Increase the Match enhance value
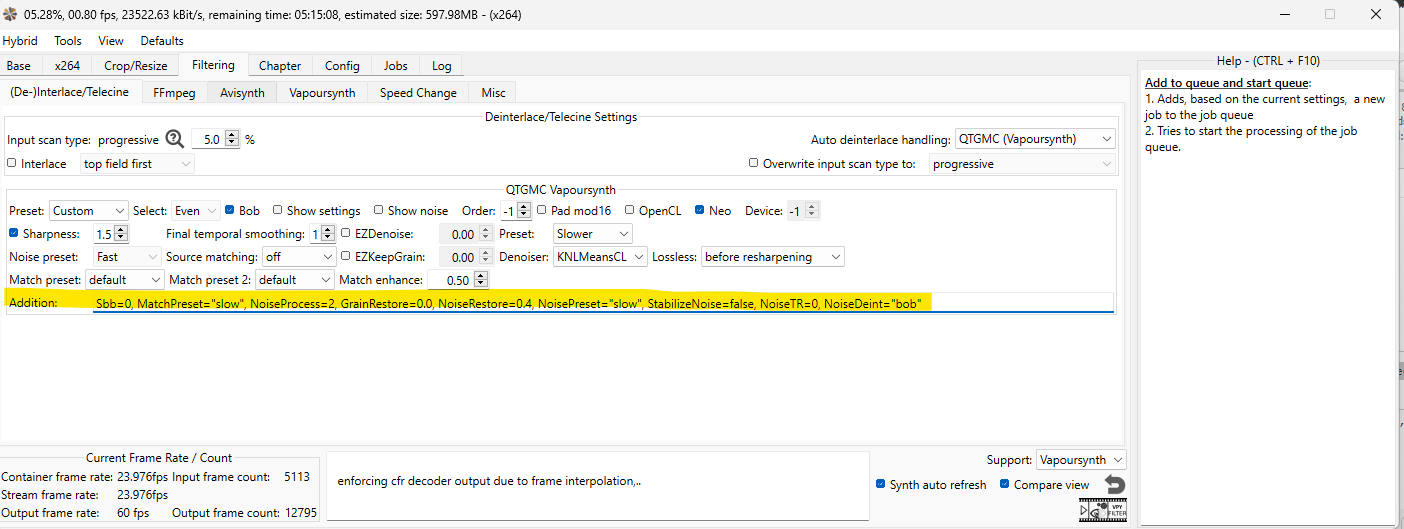The width and height of the screenshot is (1404, 529). [481, 276]
